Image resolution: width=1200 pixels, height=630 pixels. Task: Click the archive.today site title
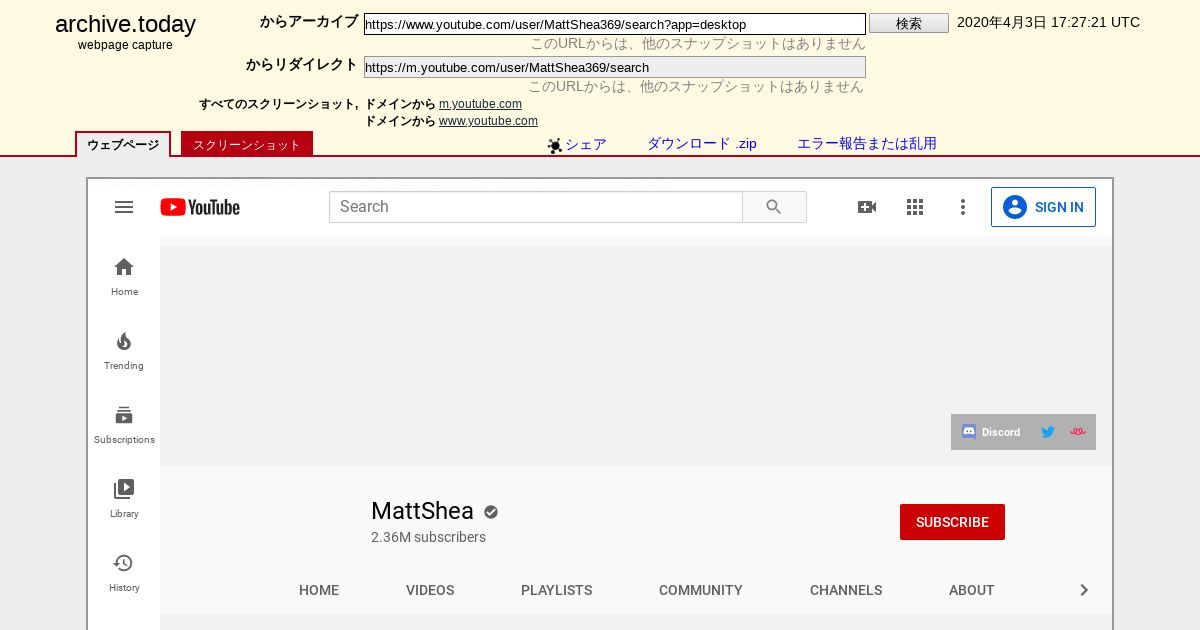[125, 25]
